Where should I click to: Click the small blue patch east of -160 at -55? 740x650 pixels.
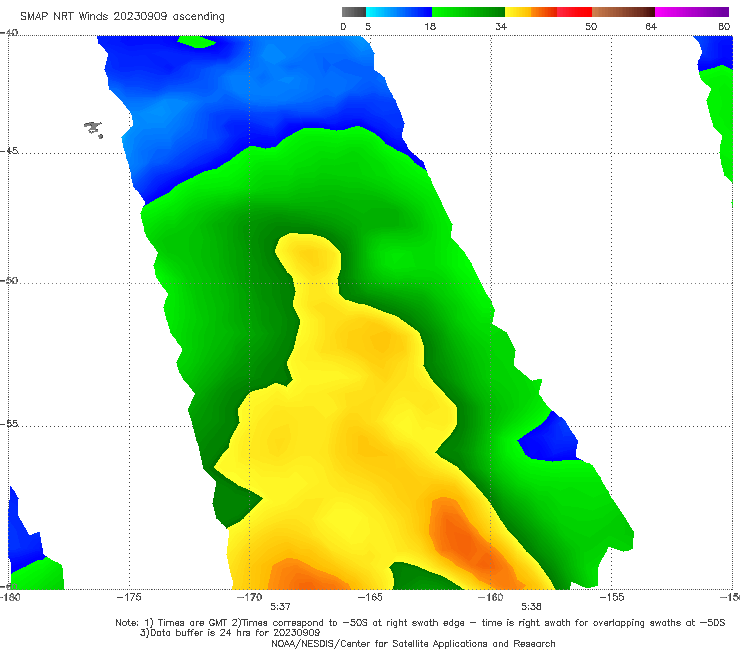(x=550, y=439)
